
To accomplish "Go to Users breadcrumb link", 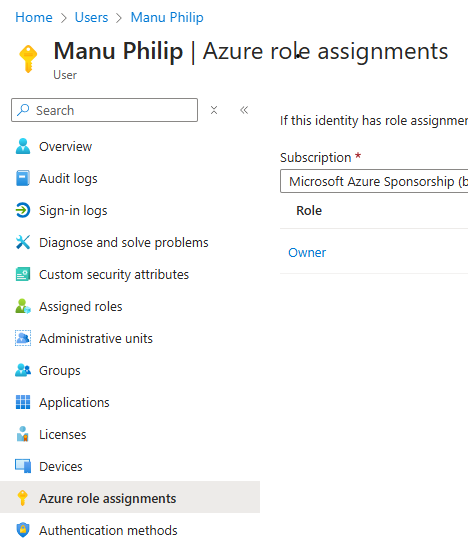I will pyautogui.click(x=91, y=17).
